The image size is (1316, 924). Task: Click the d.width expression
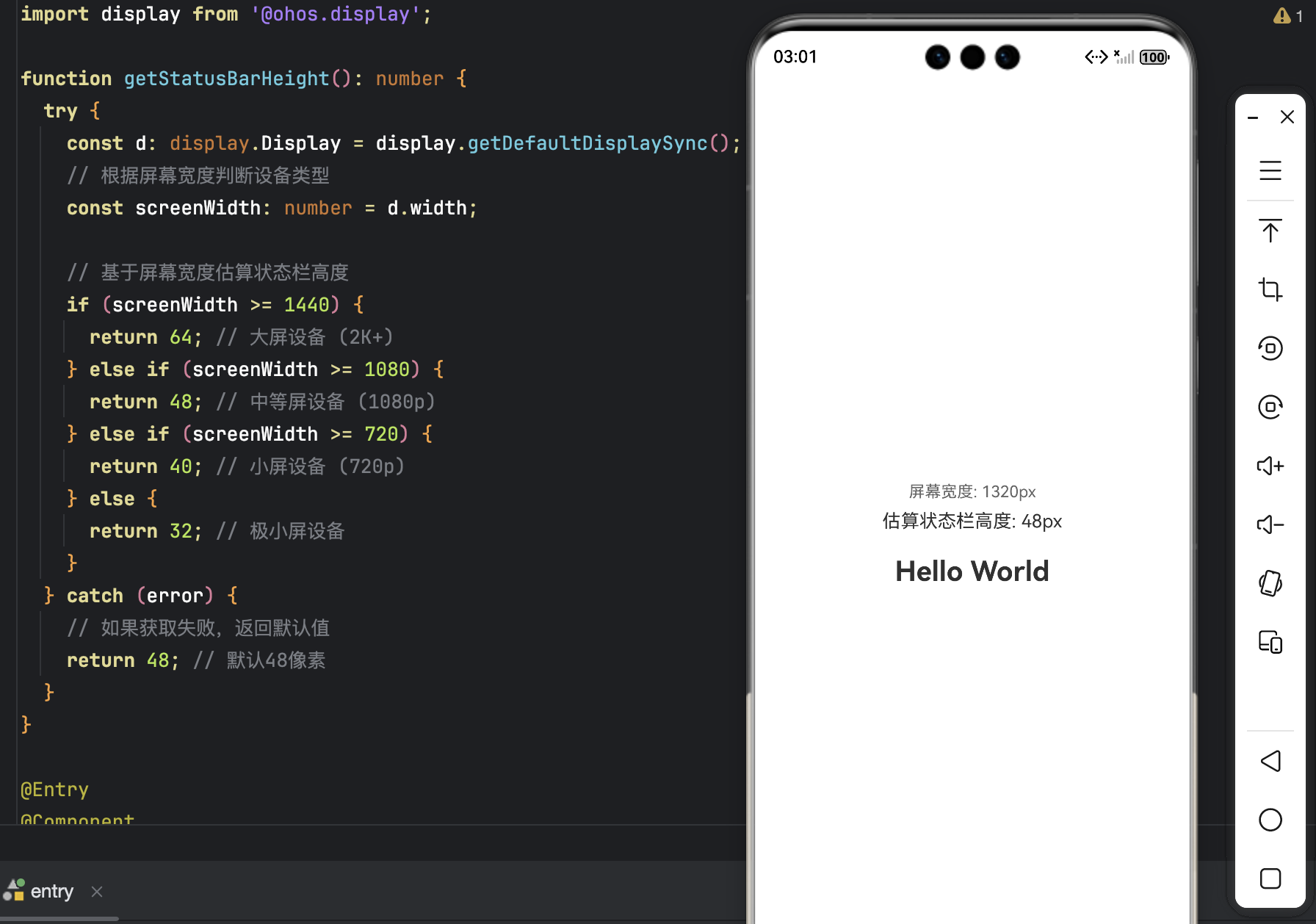[427, 208]
